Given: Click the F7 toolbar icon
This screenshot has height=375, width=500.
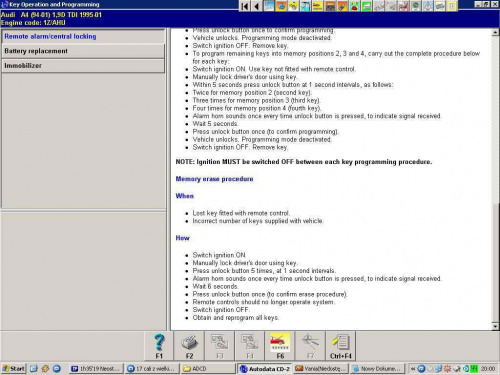Looking at the screenshot, I should [x=310, y=346].
